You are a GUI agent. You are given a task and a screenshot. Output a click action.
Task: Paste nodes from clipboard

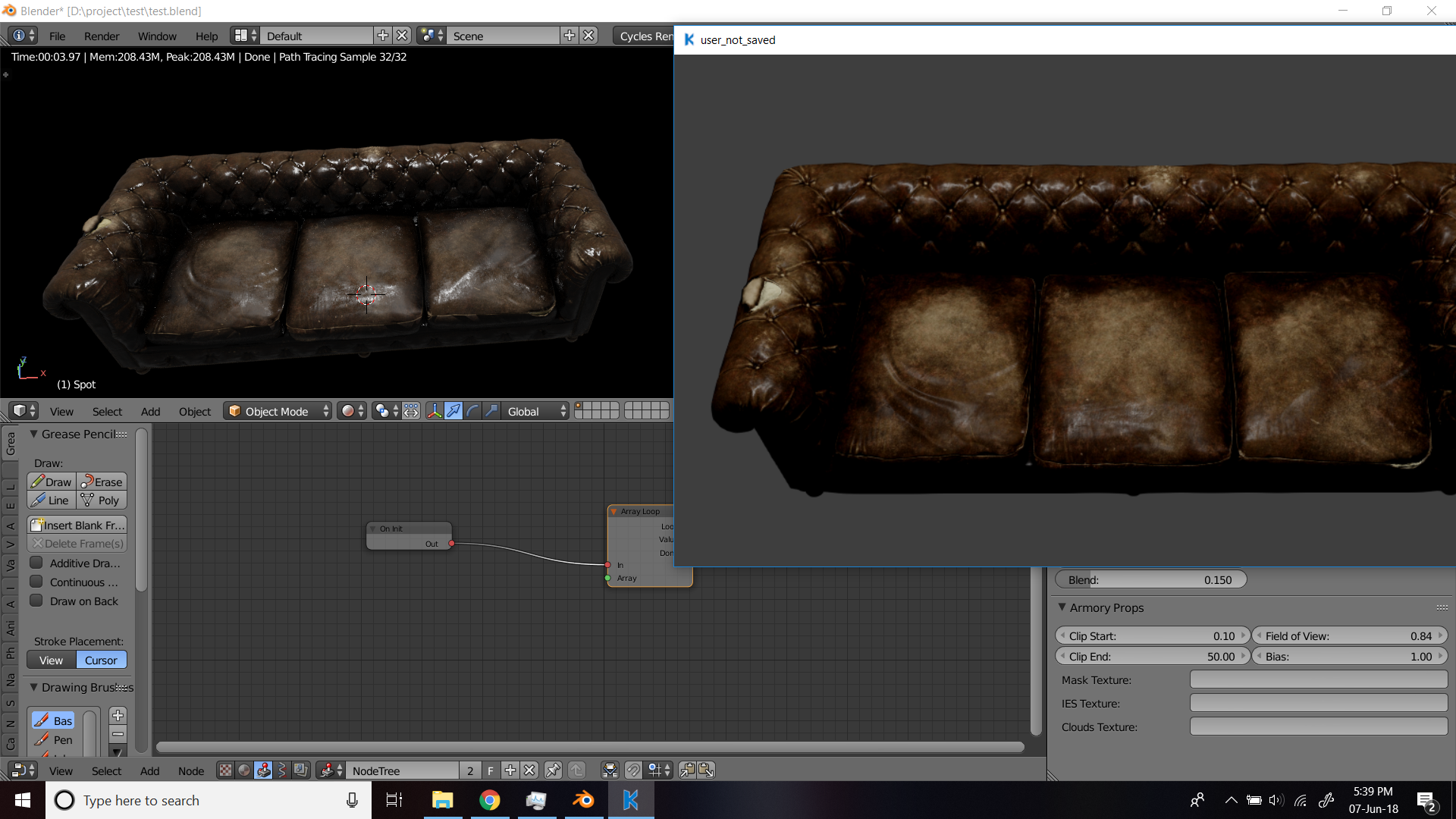[x=706, y=770]
